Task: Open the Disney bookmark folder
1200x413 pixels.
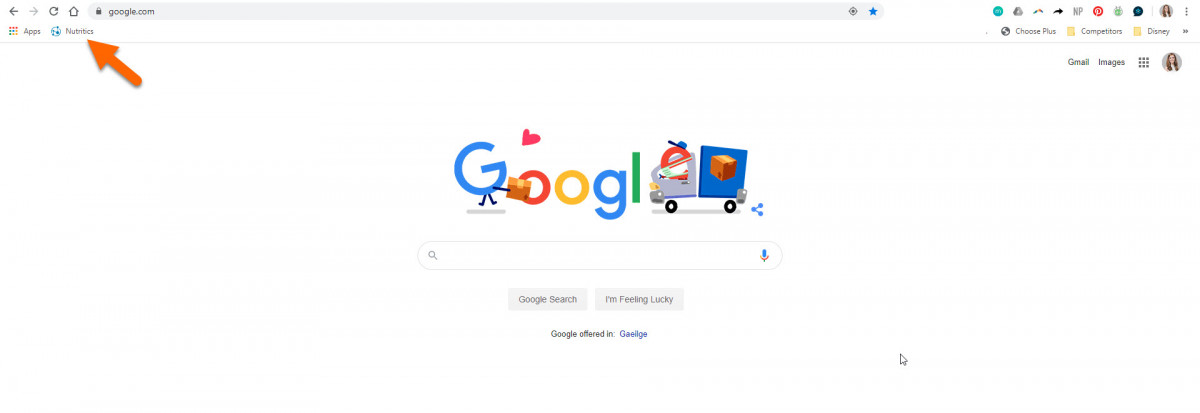Action: coord(1151,31)
